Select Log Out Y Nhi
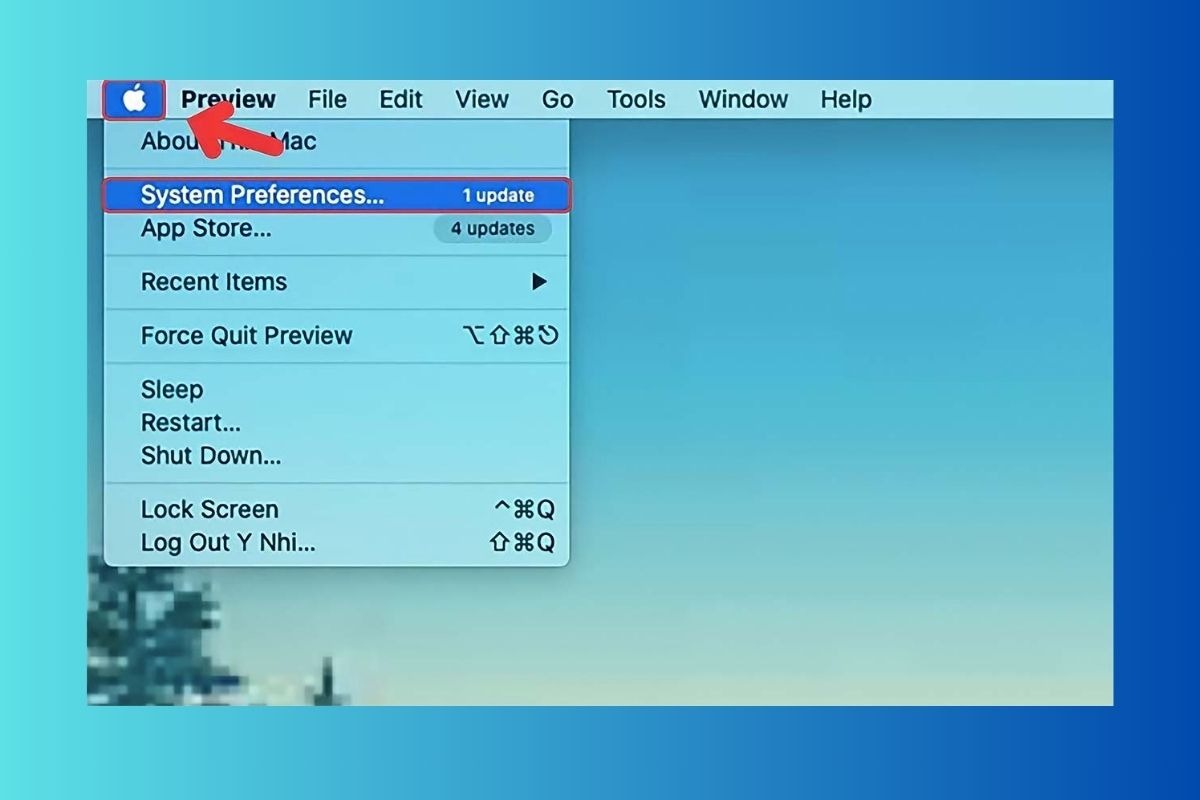The height and width of the screenshot is (800, 1200). tap(337, 543)
